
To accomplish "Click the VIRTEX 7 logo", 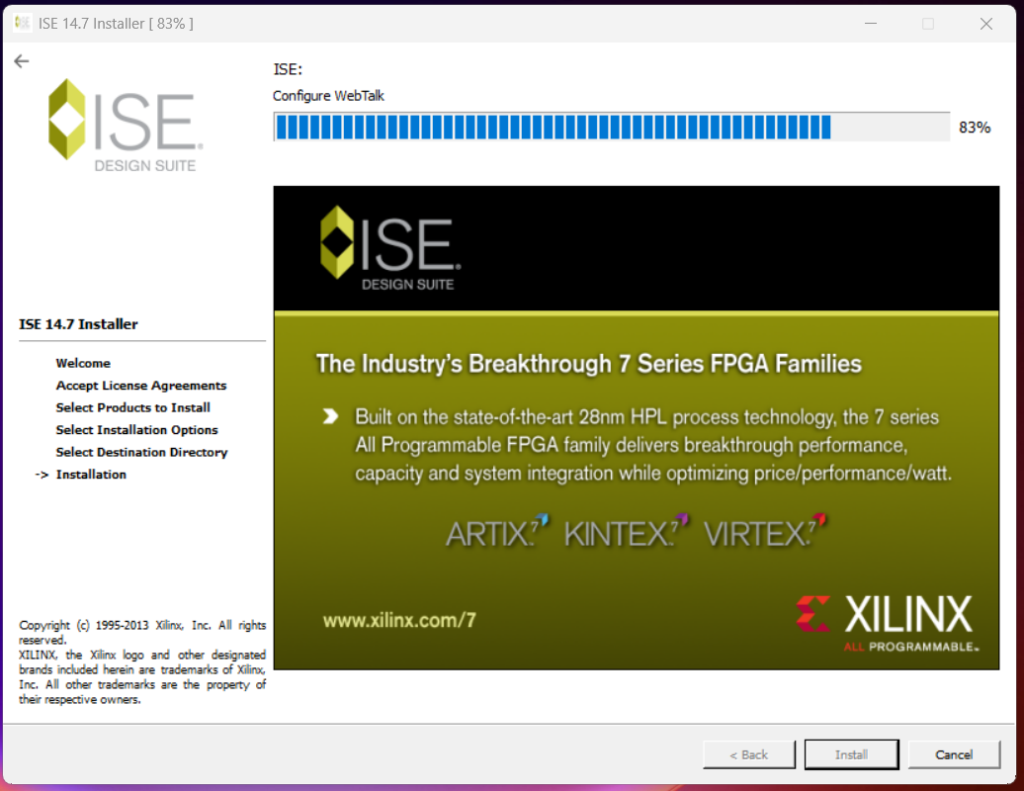I will tap(765, 532).
